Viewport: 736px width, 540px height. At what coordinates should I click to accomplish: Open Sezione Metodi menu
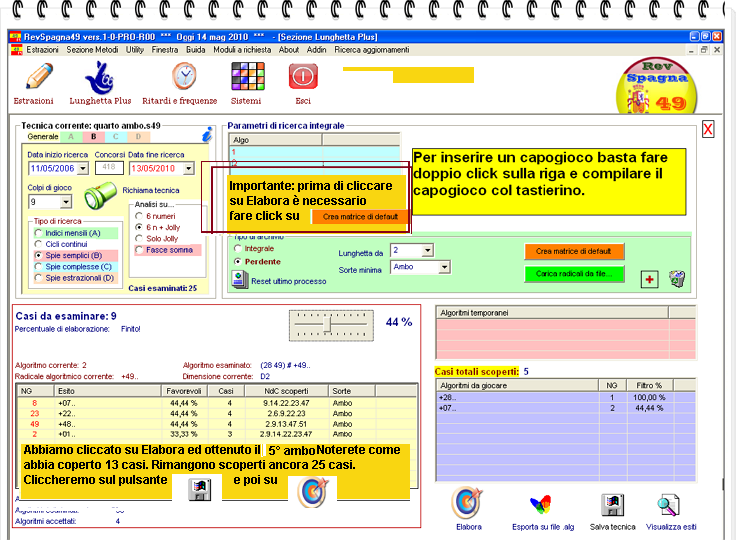click(92, 50)
